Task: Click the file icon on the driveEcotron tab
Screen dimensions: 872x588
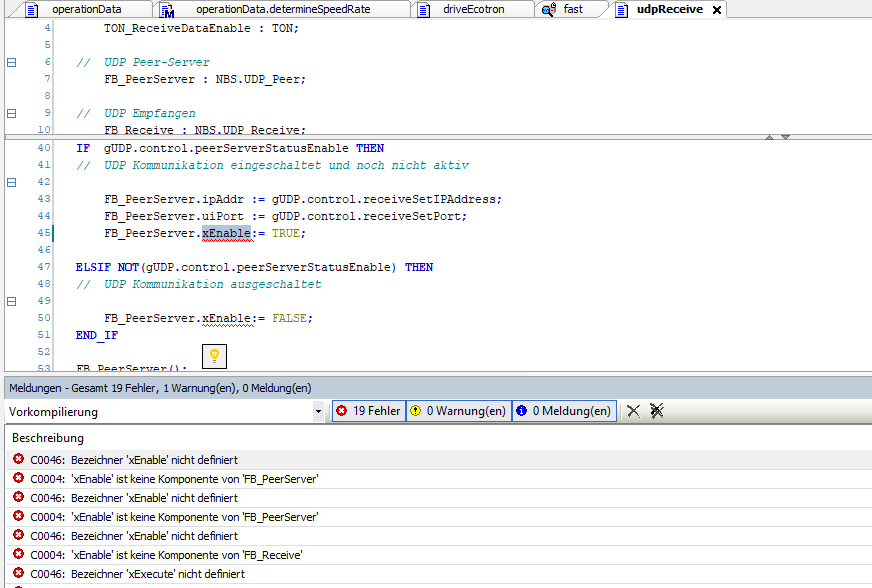Action: click(425, 9)
